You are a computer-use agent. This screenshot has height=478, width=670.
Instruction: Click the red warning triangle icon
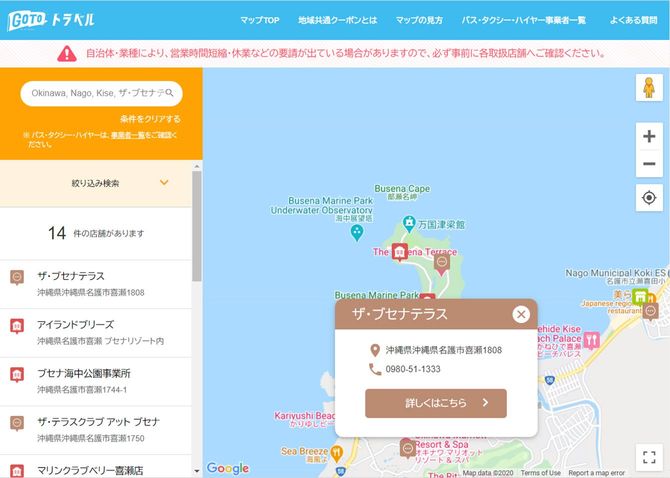point(67,54)
